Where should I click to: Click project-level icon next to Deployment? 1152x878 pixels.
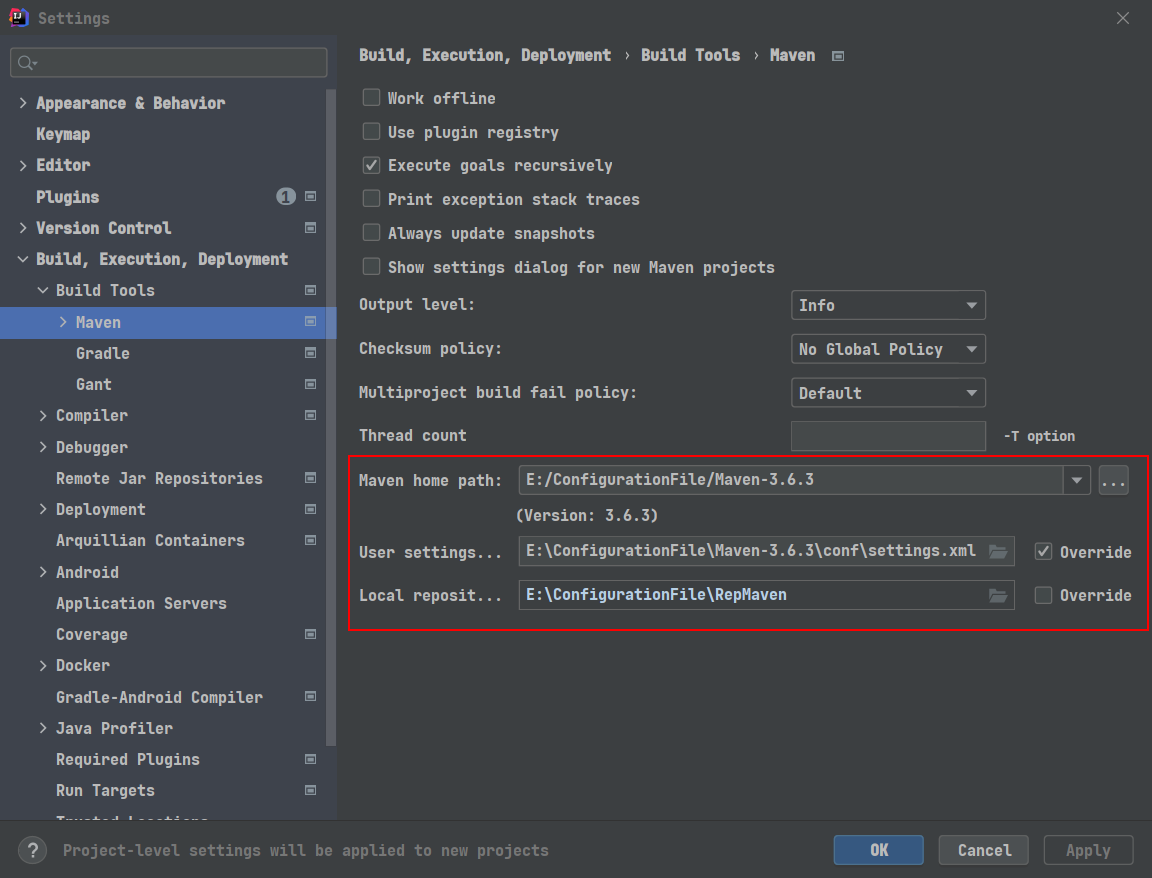[x=311, y=509]
